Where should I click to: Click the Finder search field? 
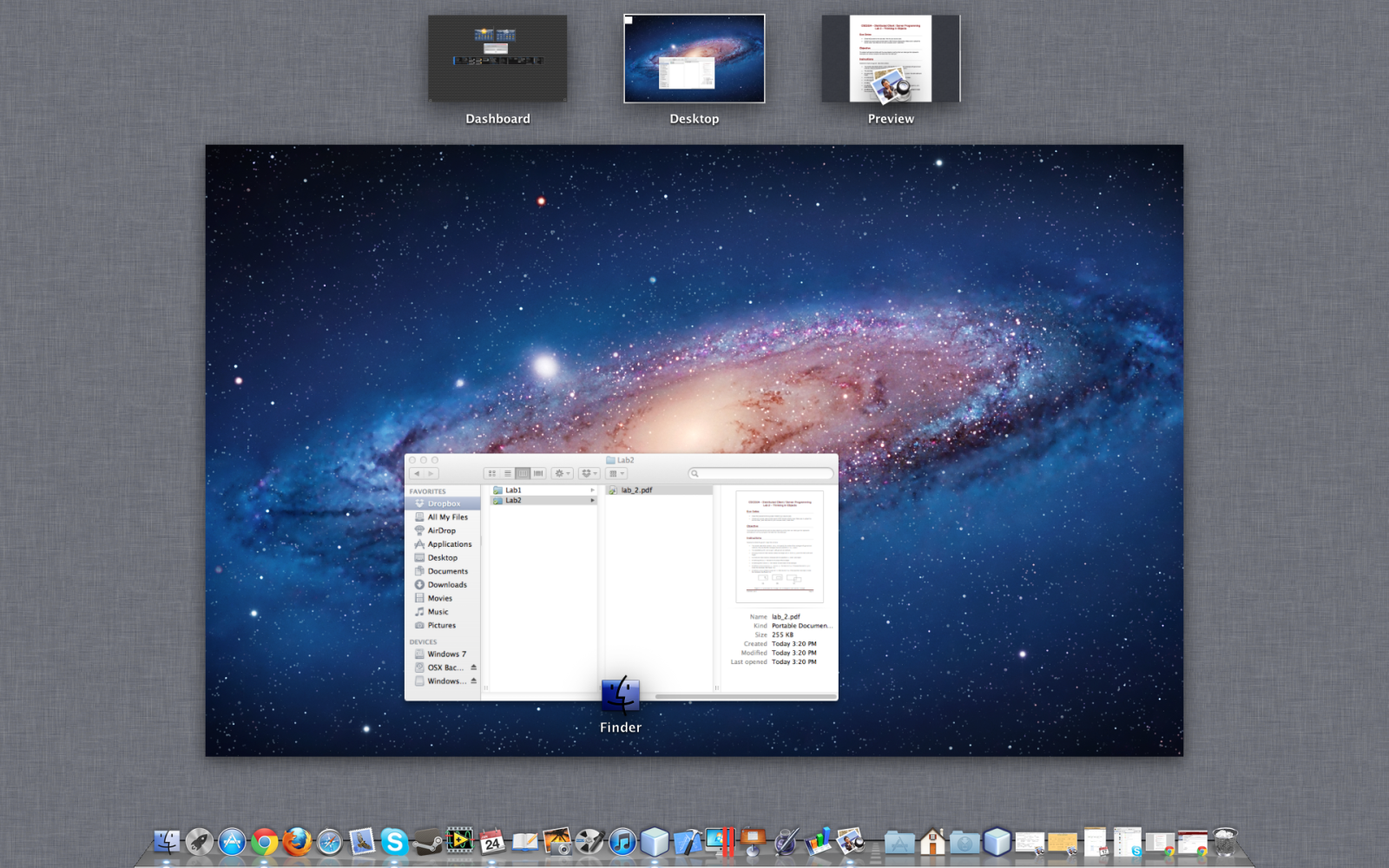pos(761,473)
